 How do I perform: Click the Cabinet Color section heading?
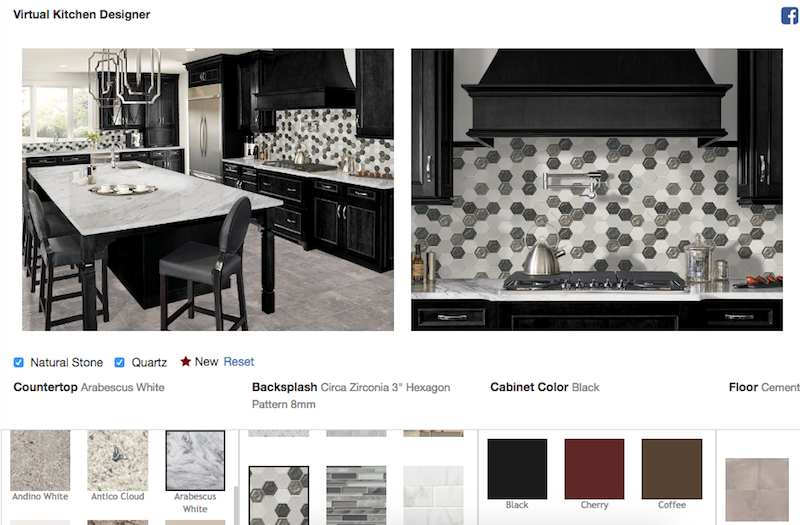coord(529,387)
